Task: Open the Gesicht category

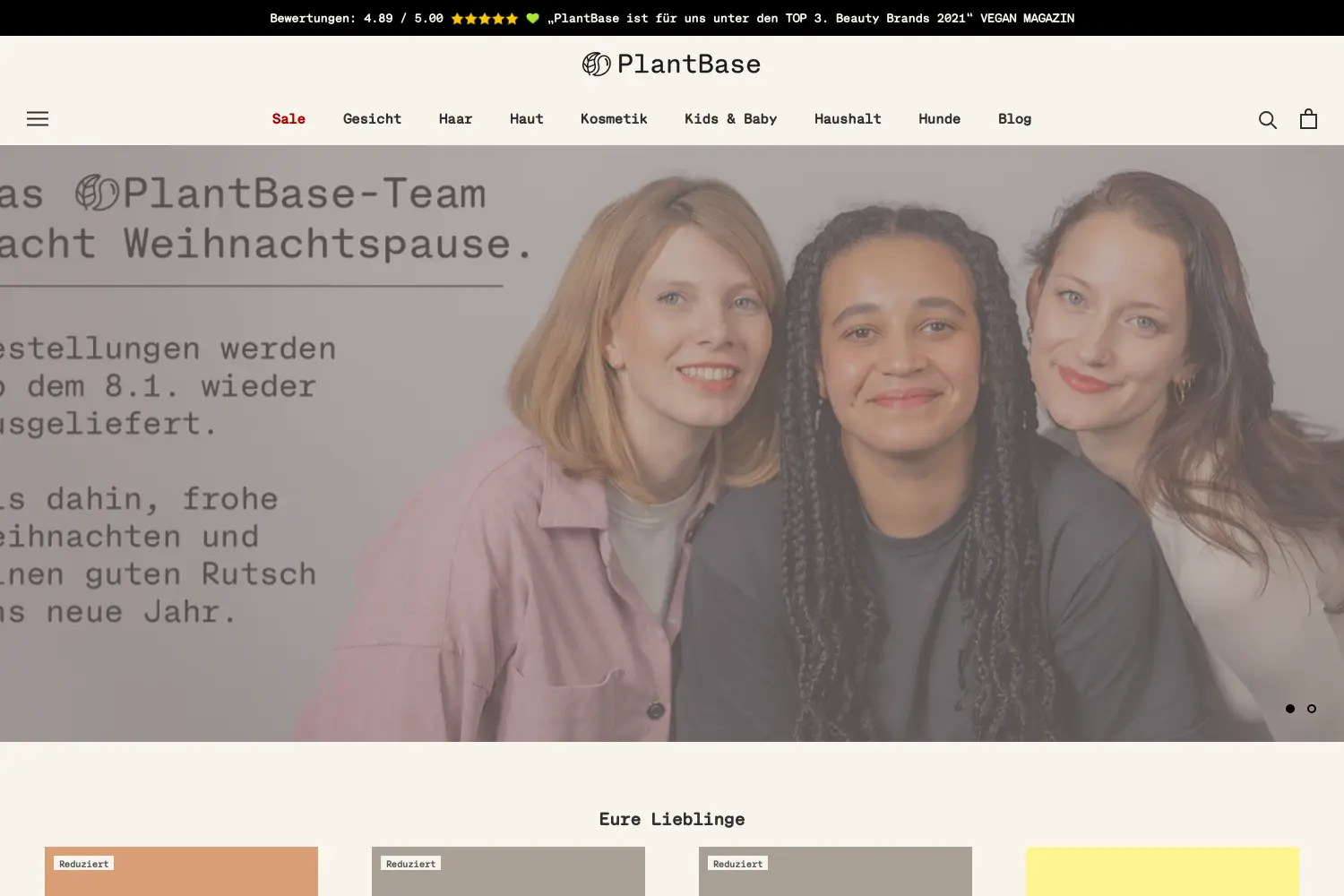Action: pos(372,118)
